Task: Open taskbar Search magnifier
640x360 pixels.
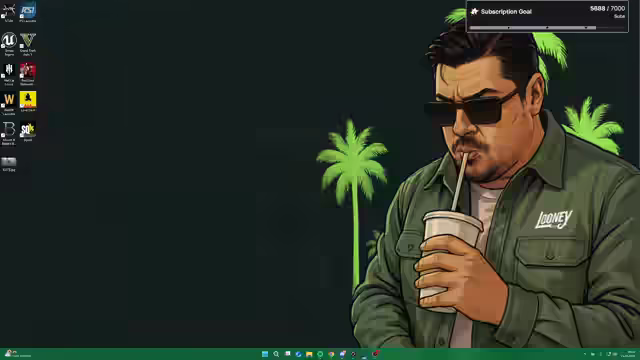Action: pos(276,354)
